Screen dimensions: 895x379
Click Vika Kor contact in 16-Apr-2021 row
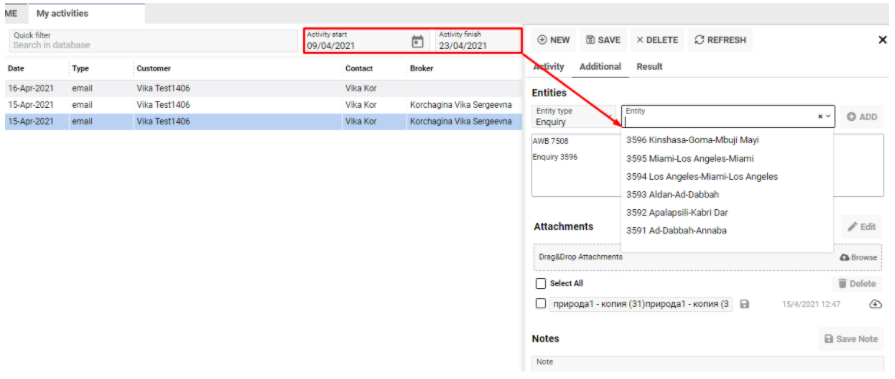point(361,88)
